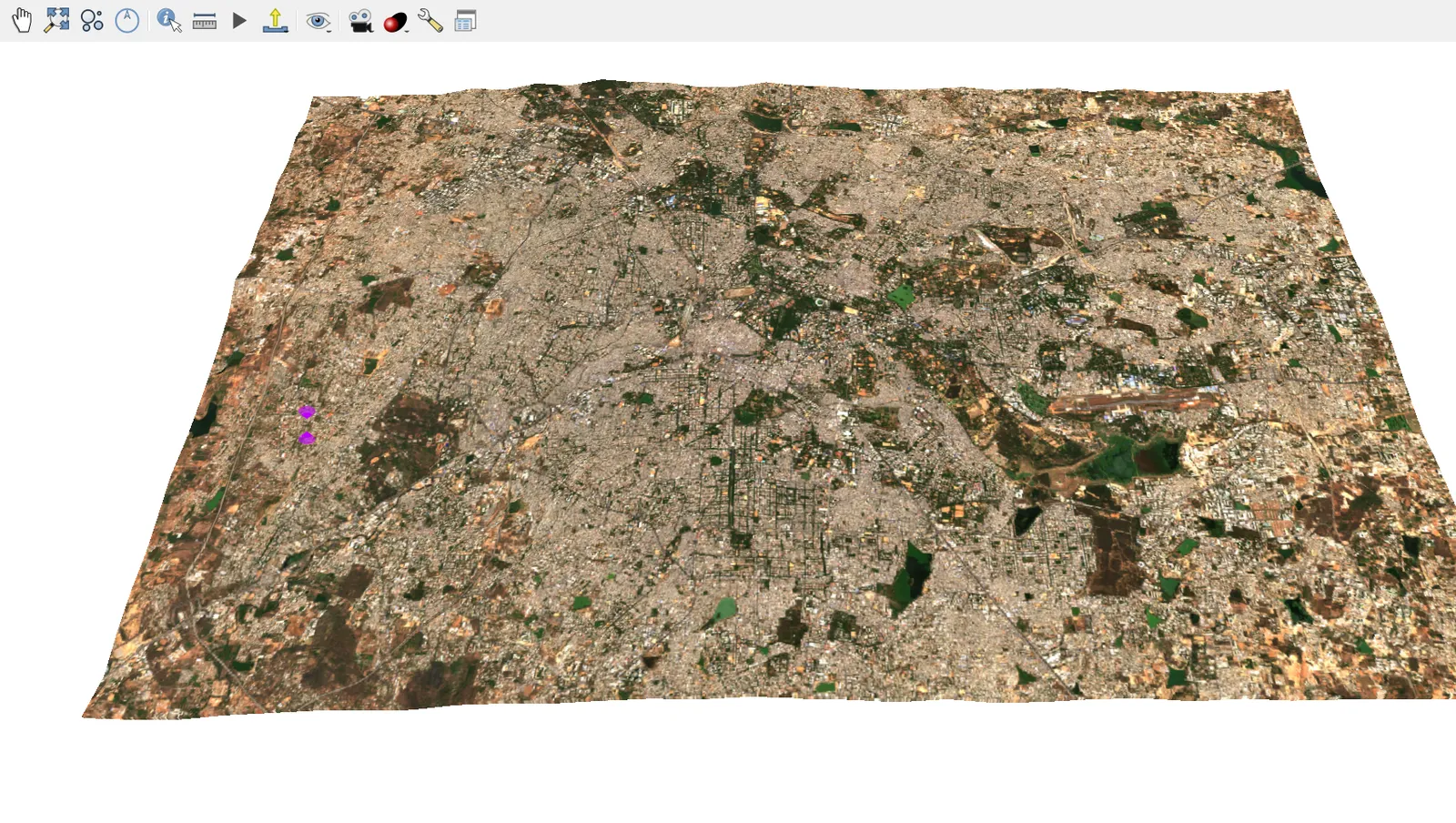Viewport: 1456px width, 823px height.
Task: Open the eye map themes dropdown
Action: 318,21
